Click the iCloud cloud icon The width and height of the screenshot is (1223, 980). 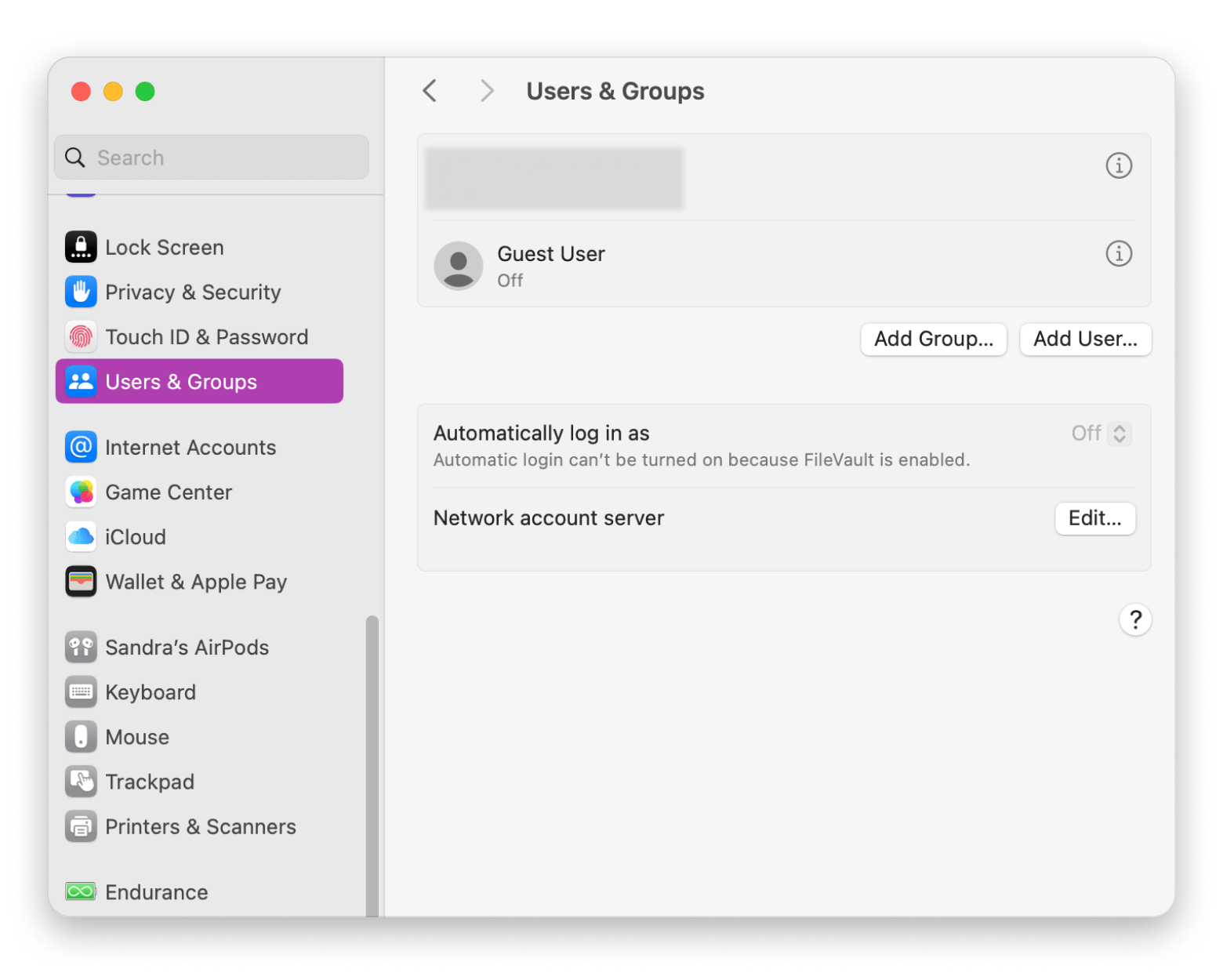81,536
